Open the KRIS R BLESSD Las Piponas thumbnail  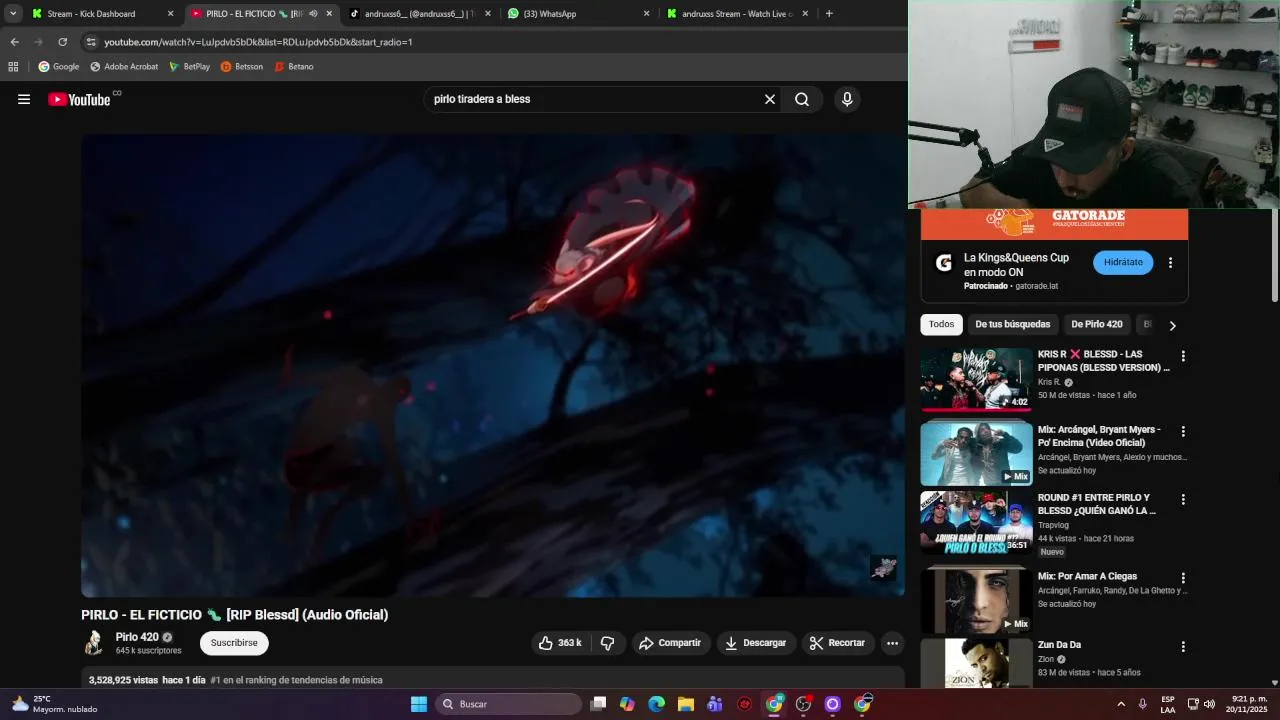(x=976, y=379)
